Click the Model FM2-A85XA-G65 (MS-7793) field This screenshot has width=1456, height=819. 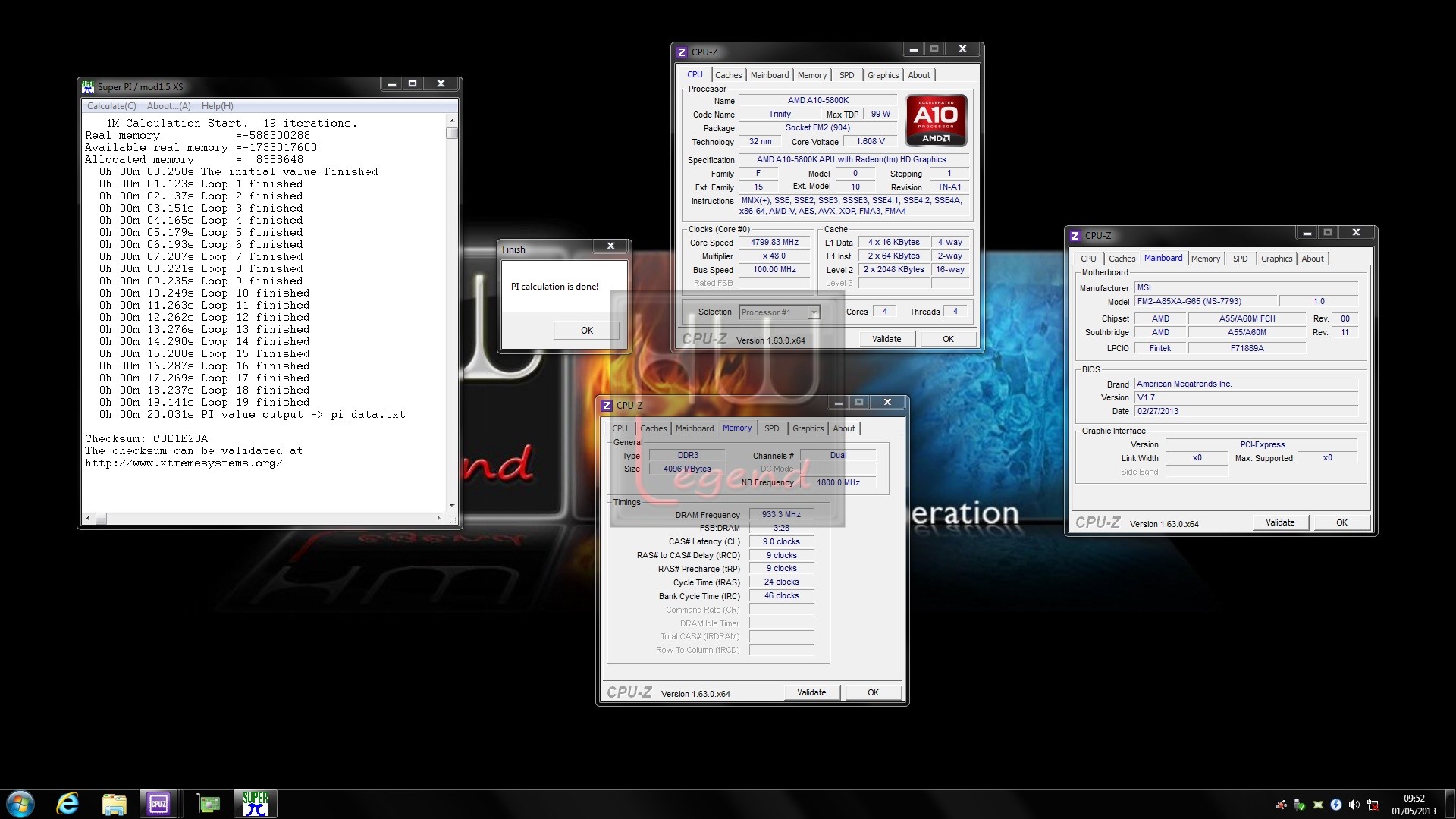pos(1206,302)
